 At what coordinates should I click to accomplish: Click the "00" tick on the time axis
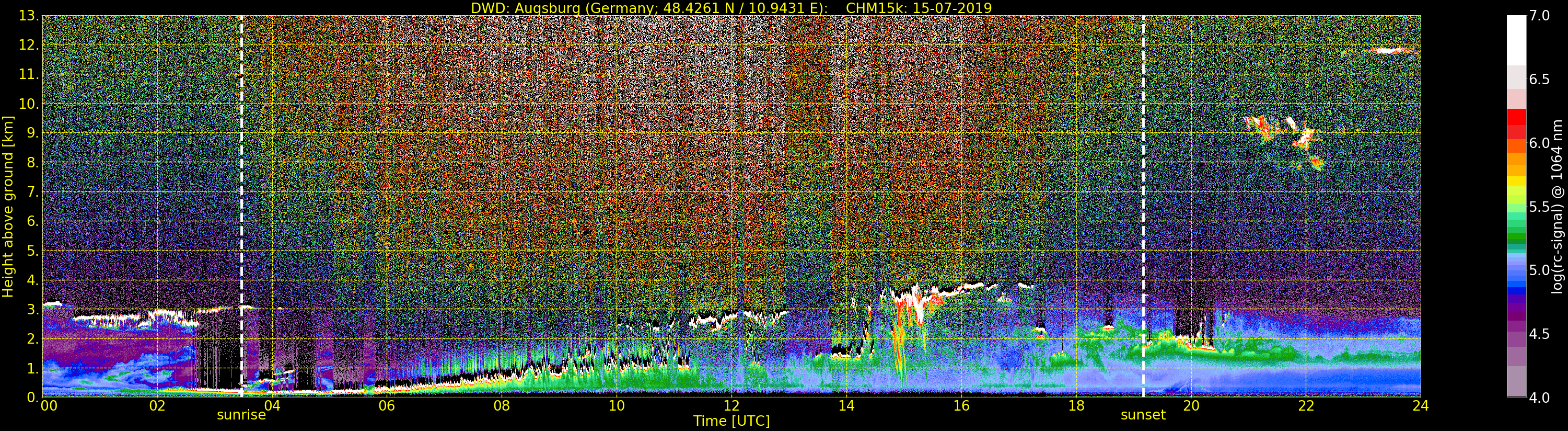point(49,405)
